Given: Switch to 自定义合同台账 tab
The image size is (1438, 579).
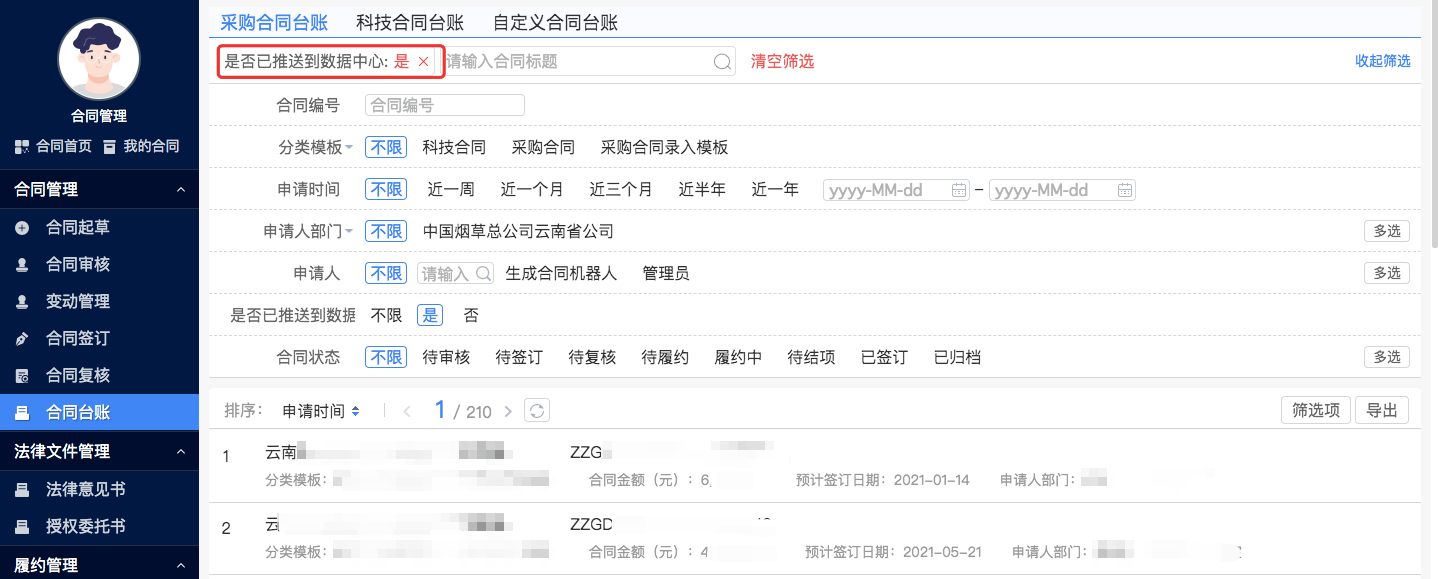Looking at the screenshot, I should click(555, 21).
